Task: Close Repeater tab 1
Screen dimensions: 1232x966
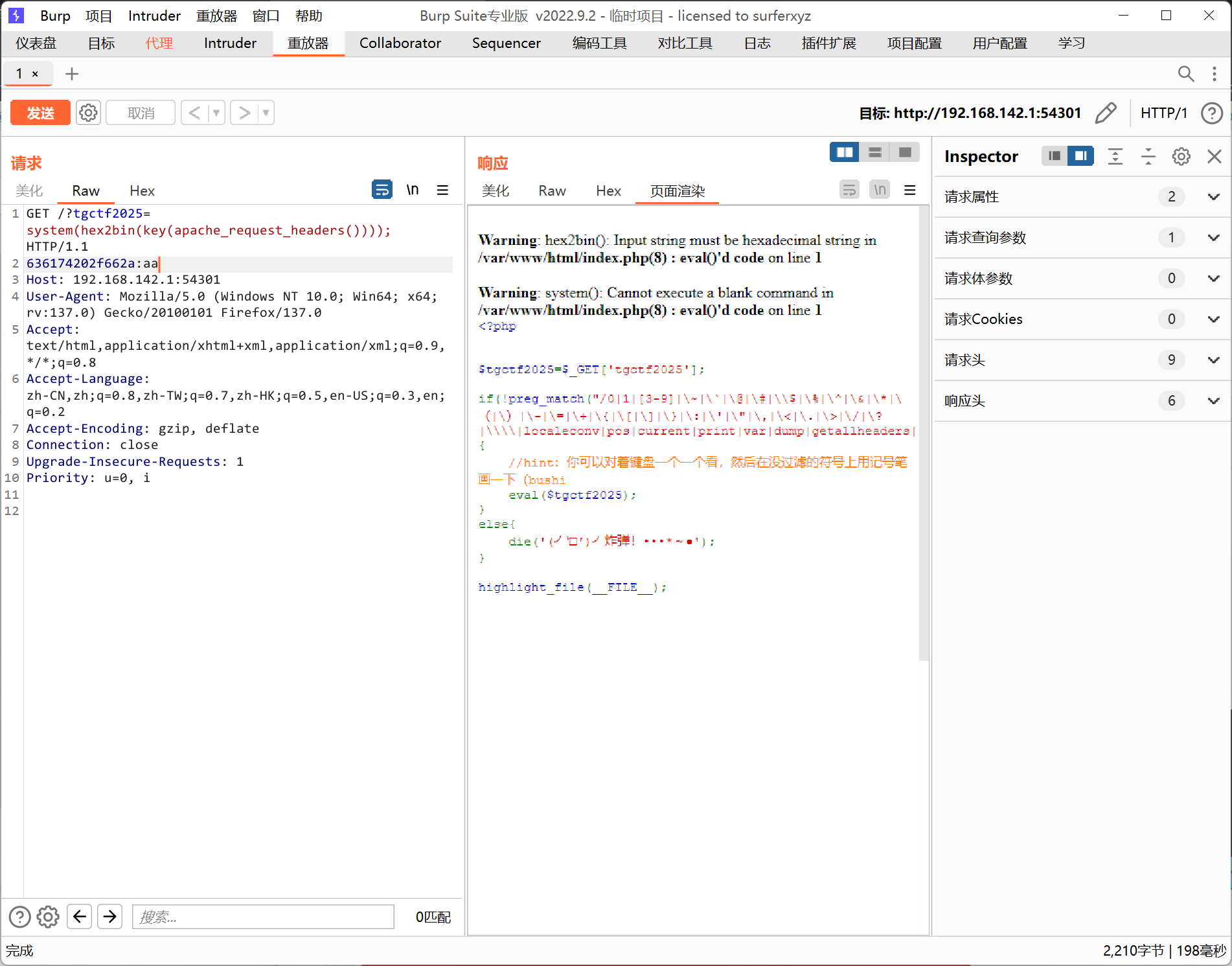Action: [36, 74]
